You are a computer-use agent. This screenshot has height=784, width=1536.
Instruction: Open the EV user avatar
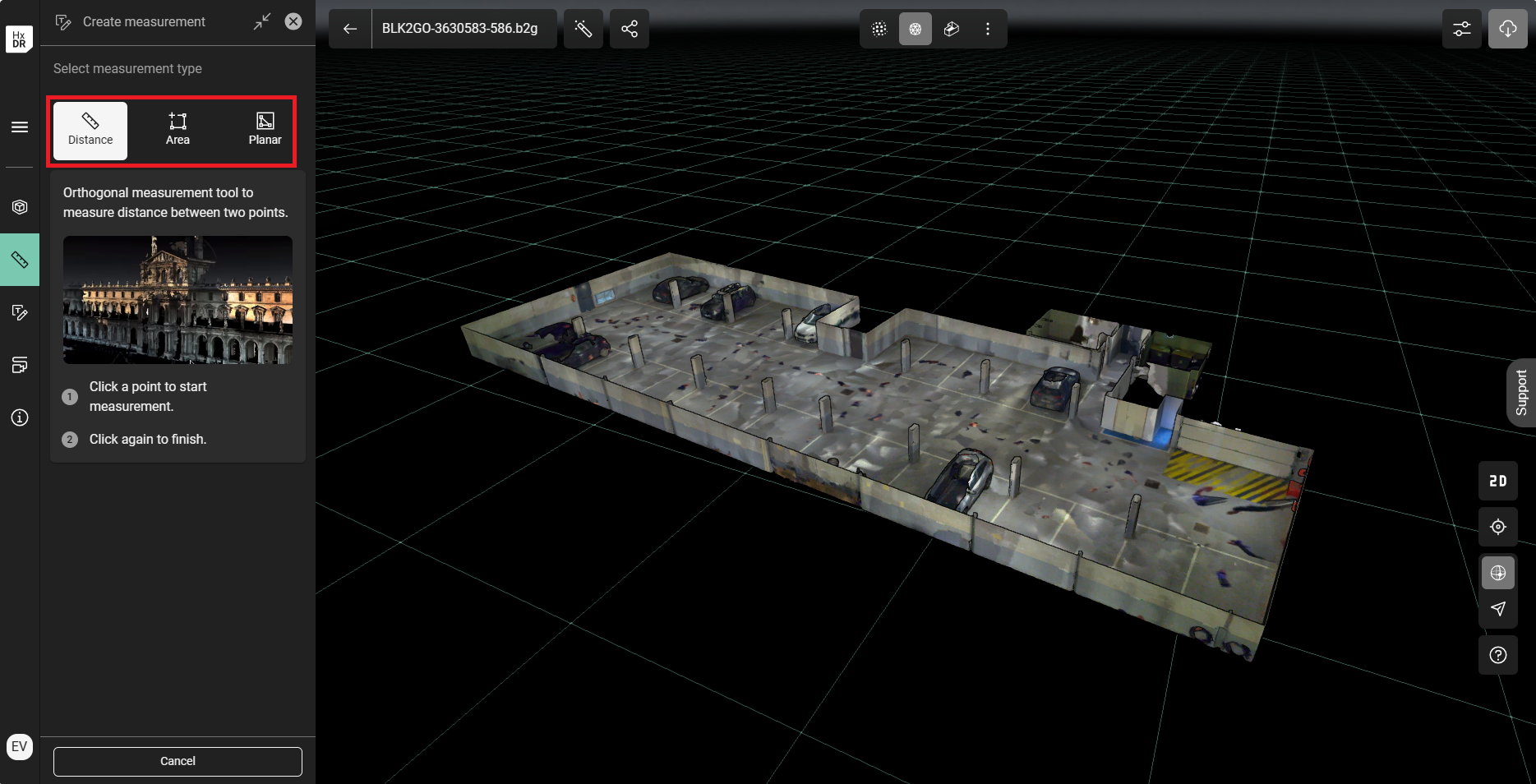[x=20, y=746]
